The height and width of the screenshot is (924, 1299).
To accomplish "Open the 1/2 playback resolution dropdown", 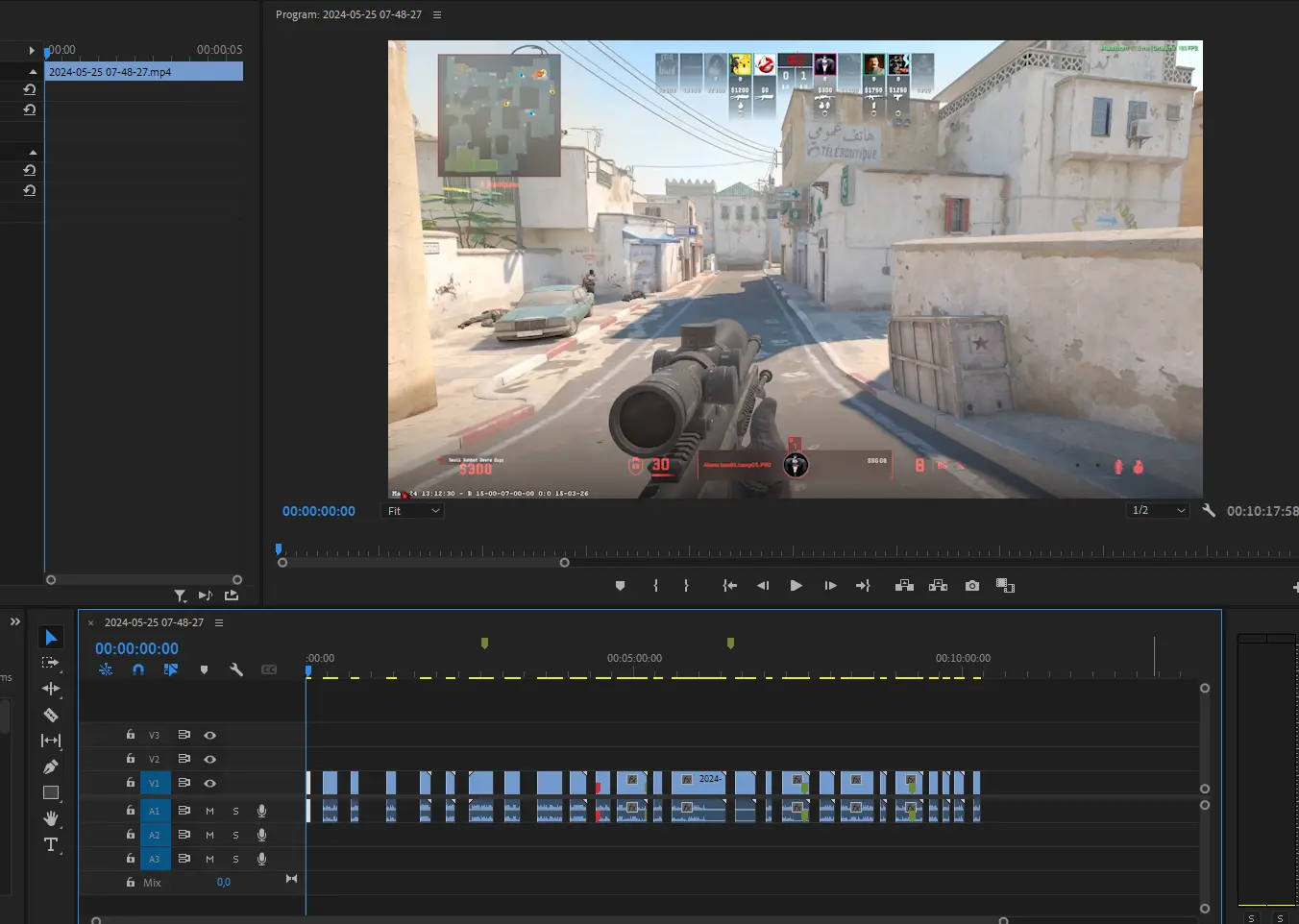I will click(1158, 510).
